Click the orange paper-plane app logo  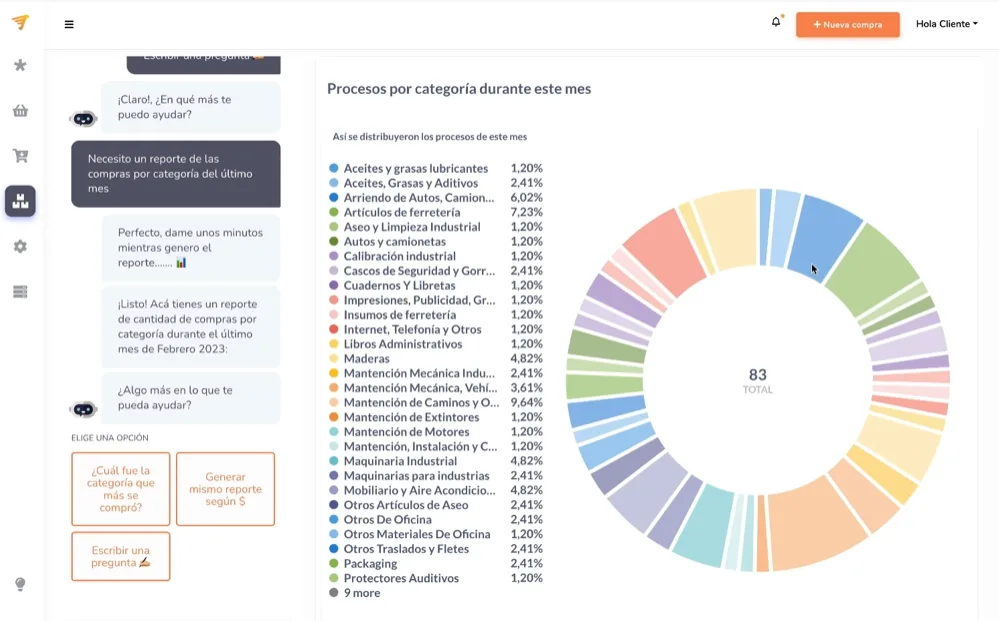coord(20,22)
